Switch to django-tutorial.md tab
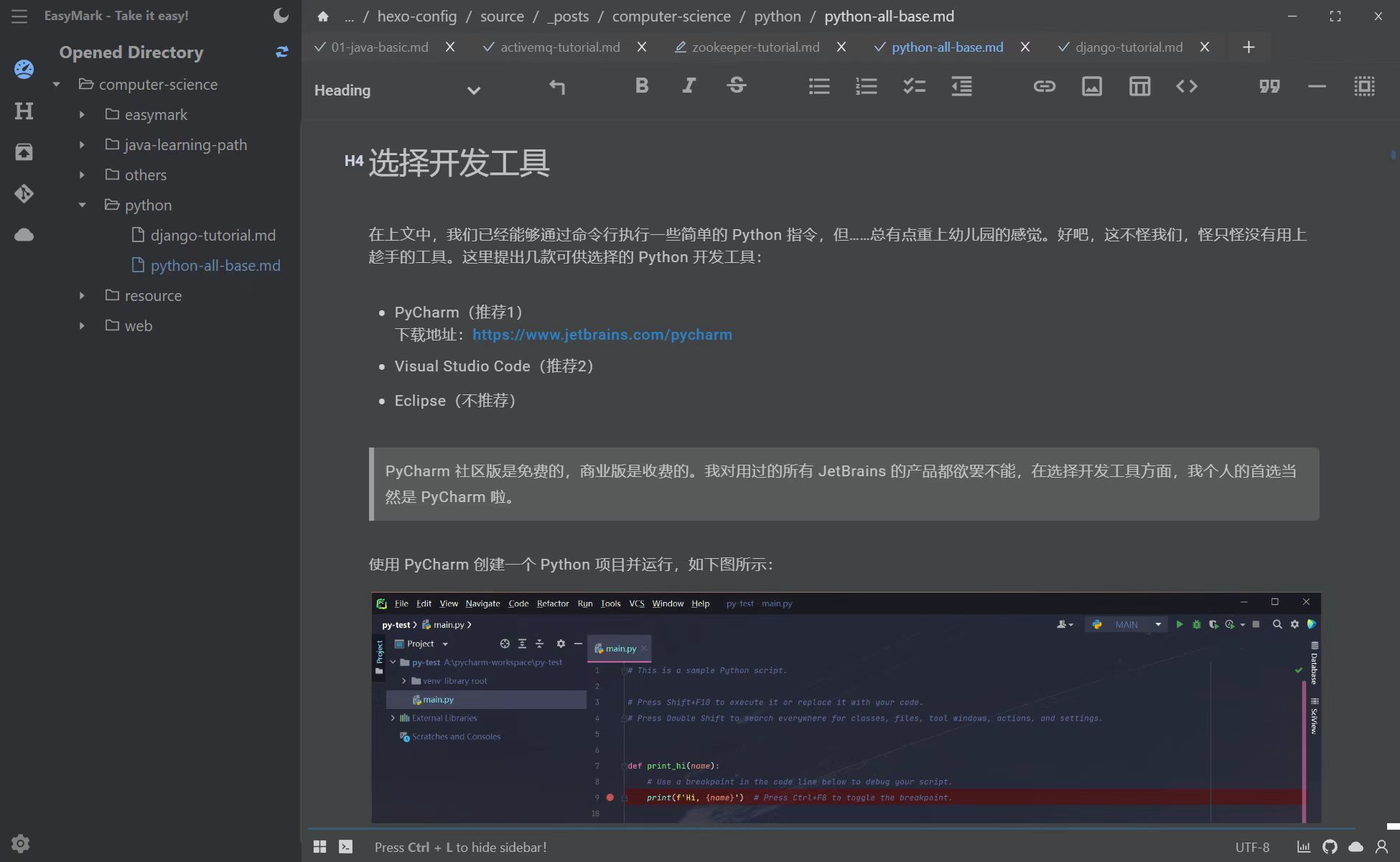The width and height of the screenshot is (1400, 862). 1129,47
